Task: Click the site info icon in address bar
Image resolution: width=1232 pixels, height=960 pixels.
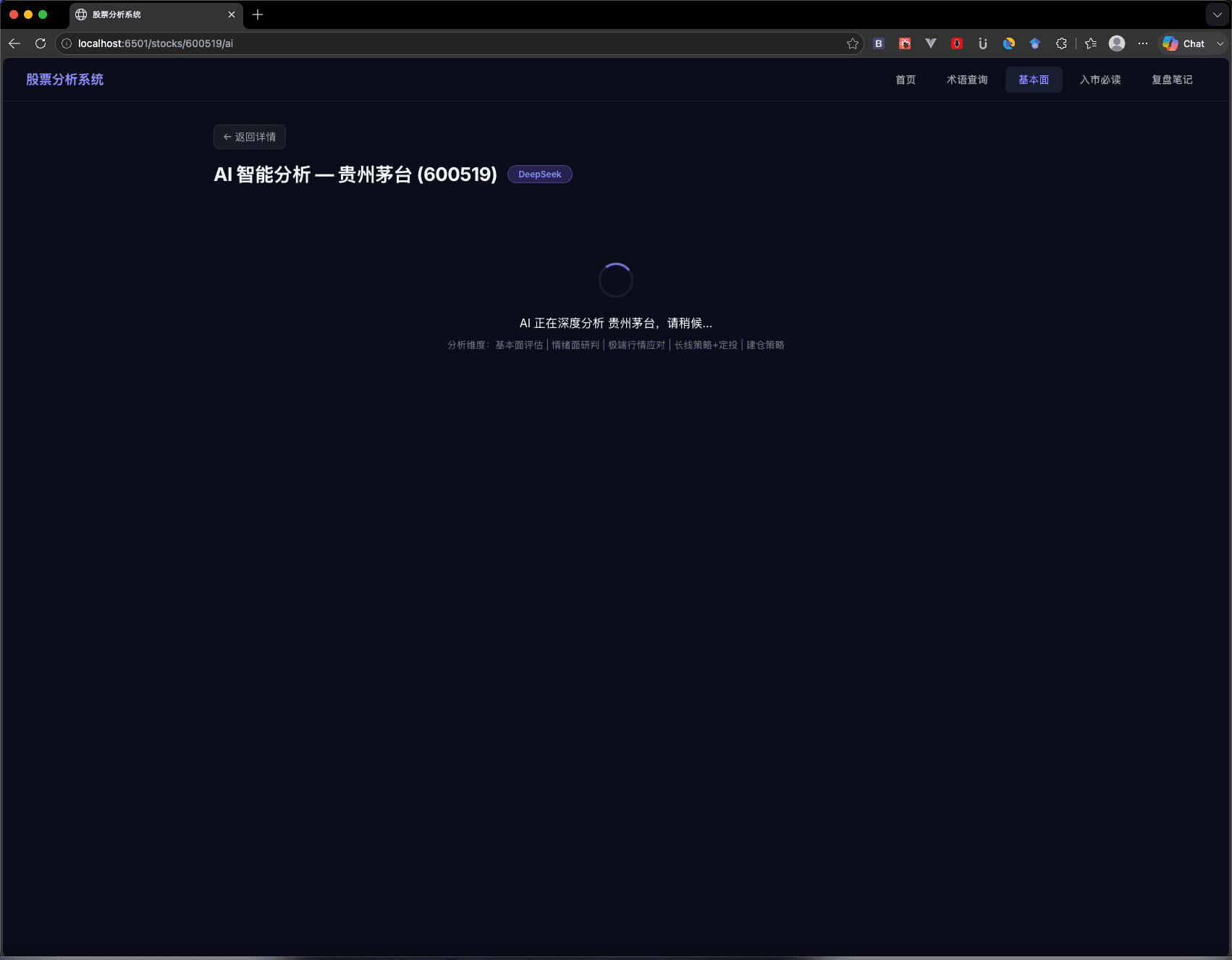Action: [x=67, y=43]
